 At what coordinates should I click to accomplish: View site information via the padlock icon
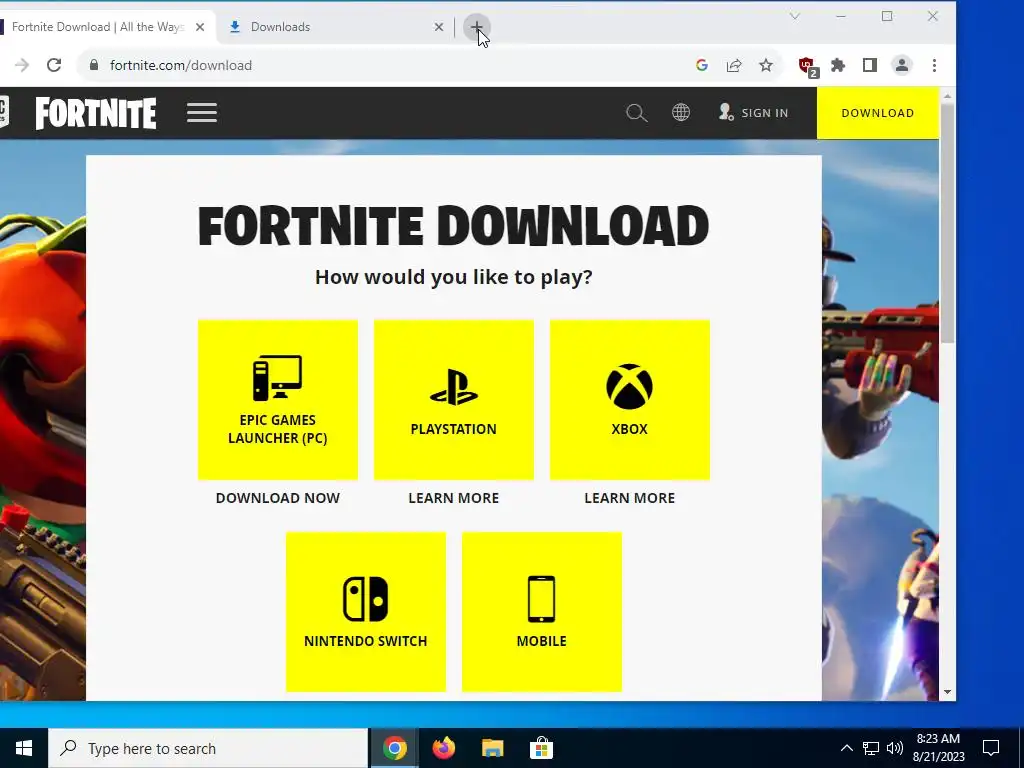point(94,65)
